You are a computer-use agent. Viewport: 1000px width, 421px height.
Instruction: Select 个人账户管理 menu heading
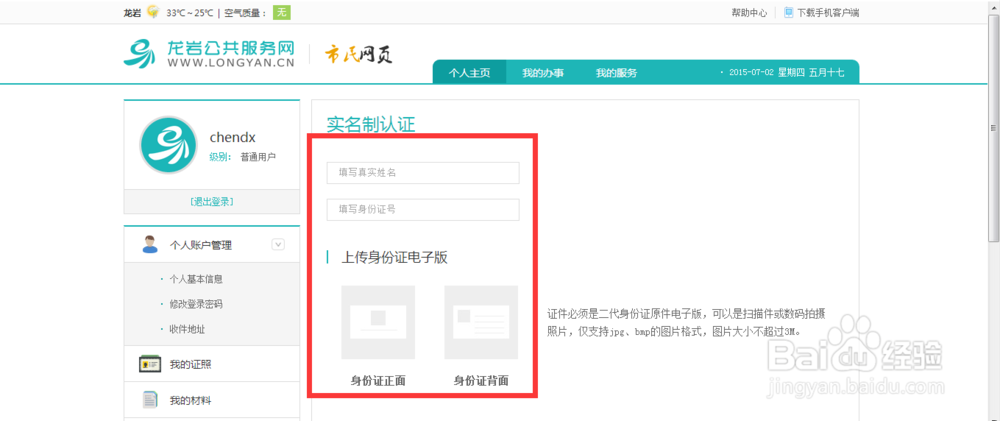(x=200, y=245)
